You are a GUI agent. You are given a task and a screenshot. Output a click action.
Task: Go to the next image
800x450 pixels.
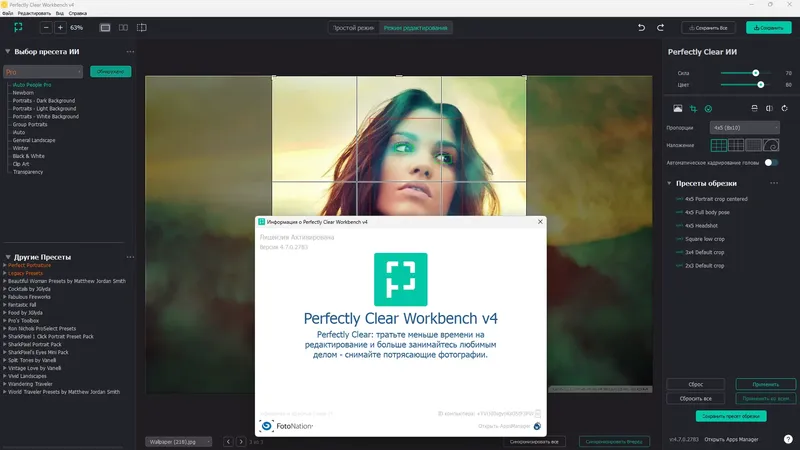coord(241,441)
